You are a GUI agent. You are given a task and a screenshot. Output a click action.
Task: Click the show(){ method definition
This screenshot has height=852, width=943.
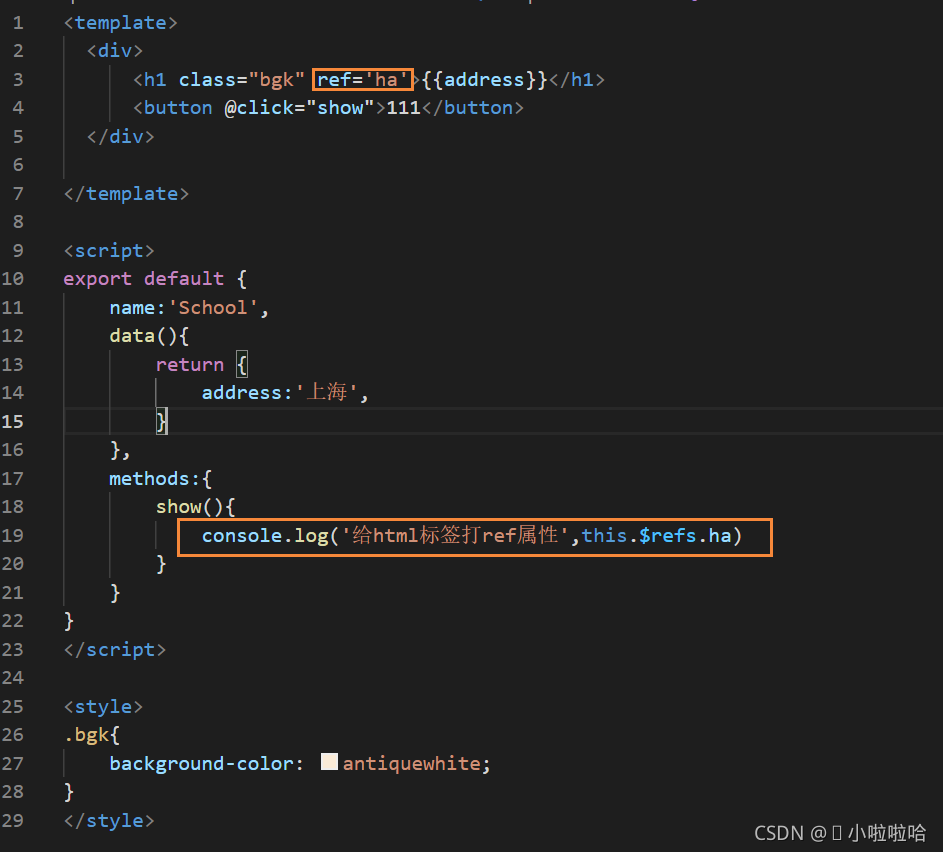(x=195, y=507)
